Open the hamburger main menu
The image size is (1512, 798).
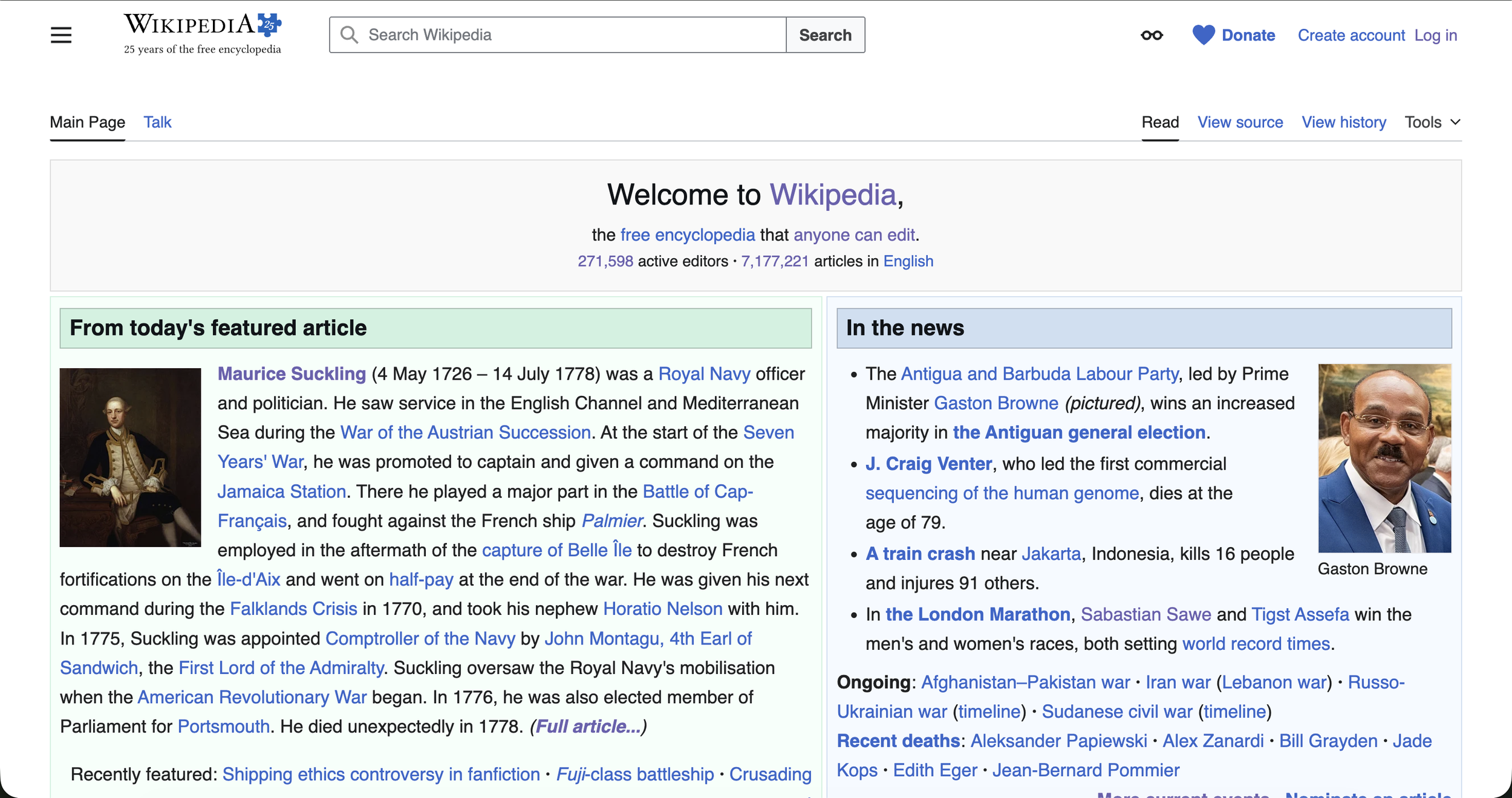pos(61,35)
